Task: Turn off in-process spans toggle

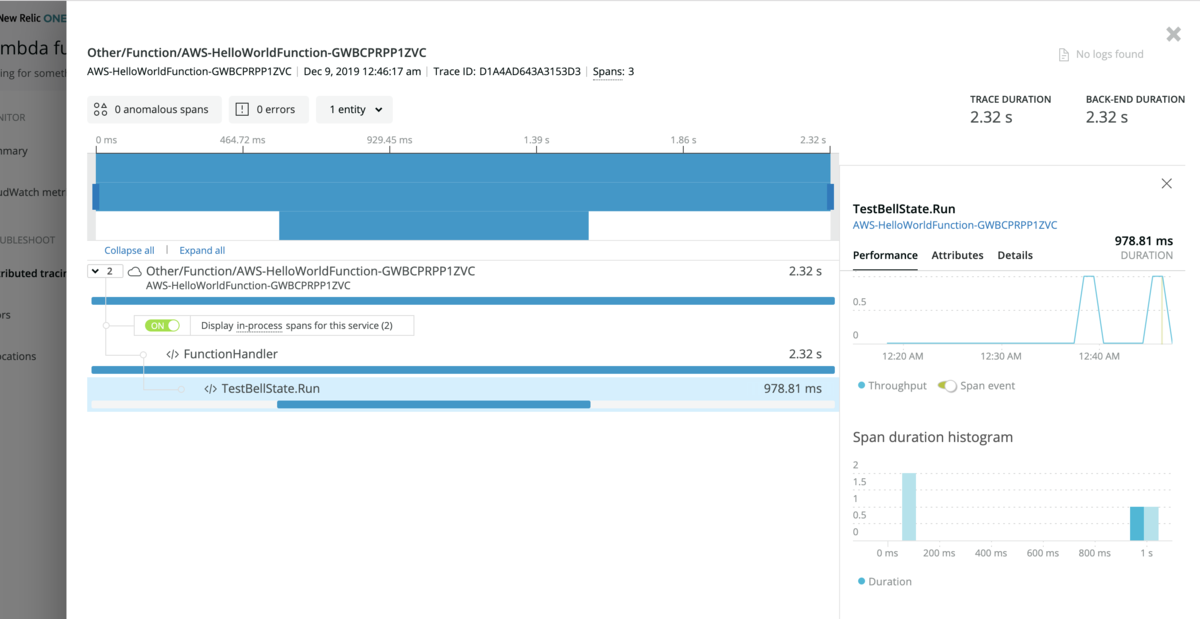Action: pos(162,325)
